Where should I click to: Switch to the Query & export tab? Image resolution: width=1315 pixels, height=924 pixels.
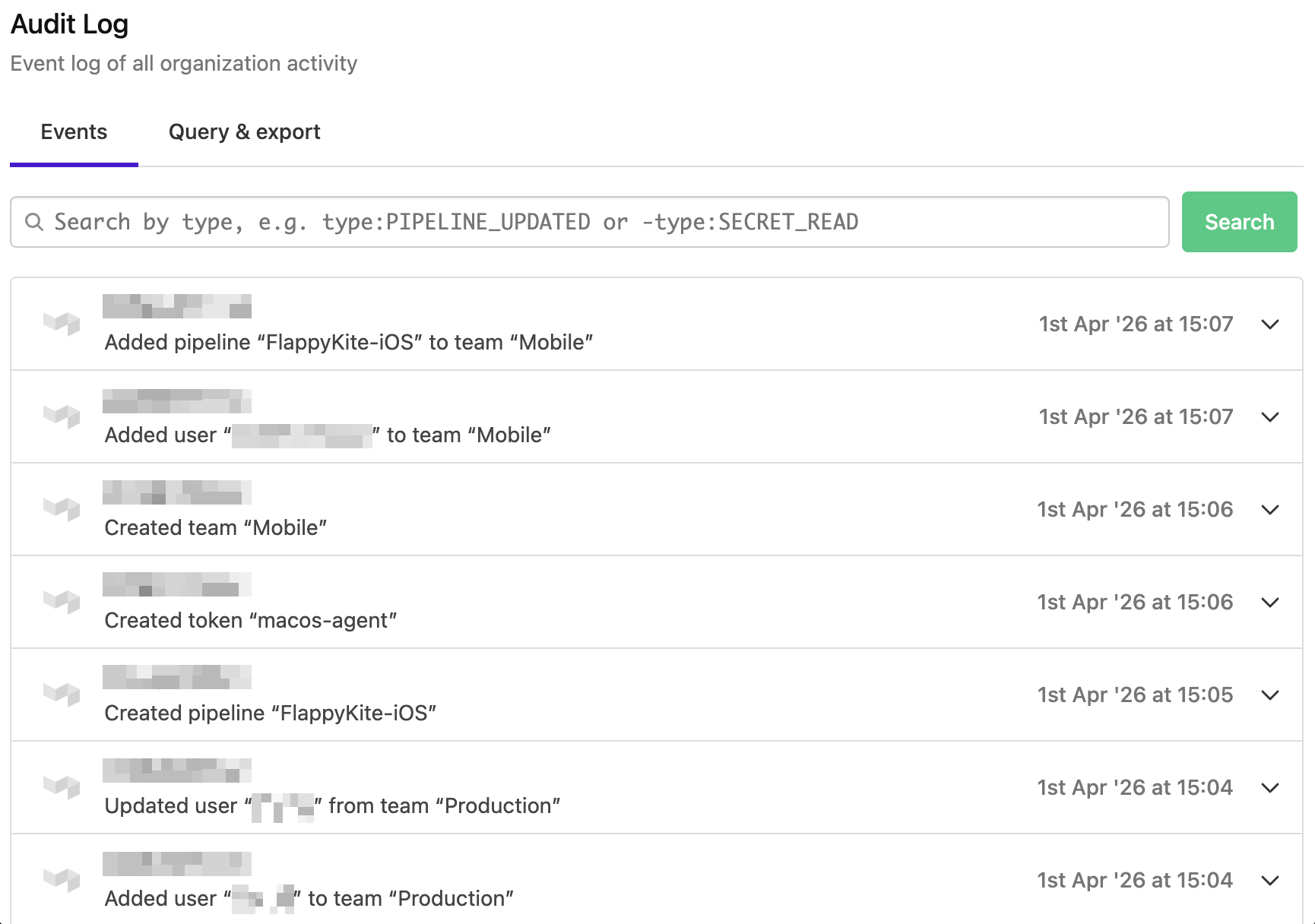click(244, 131)
